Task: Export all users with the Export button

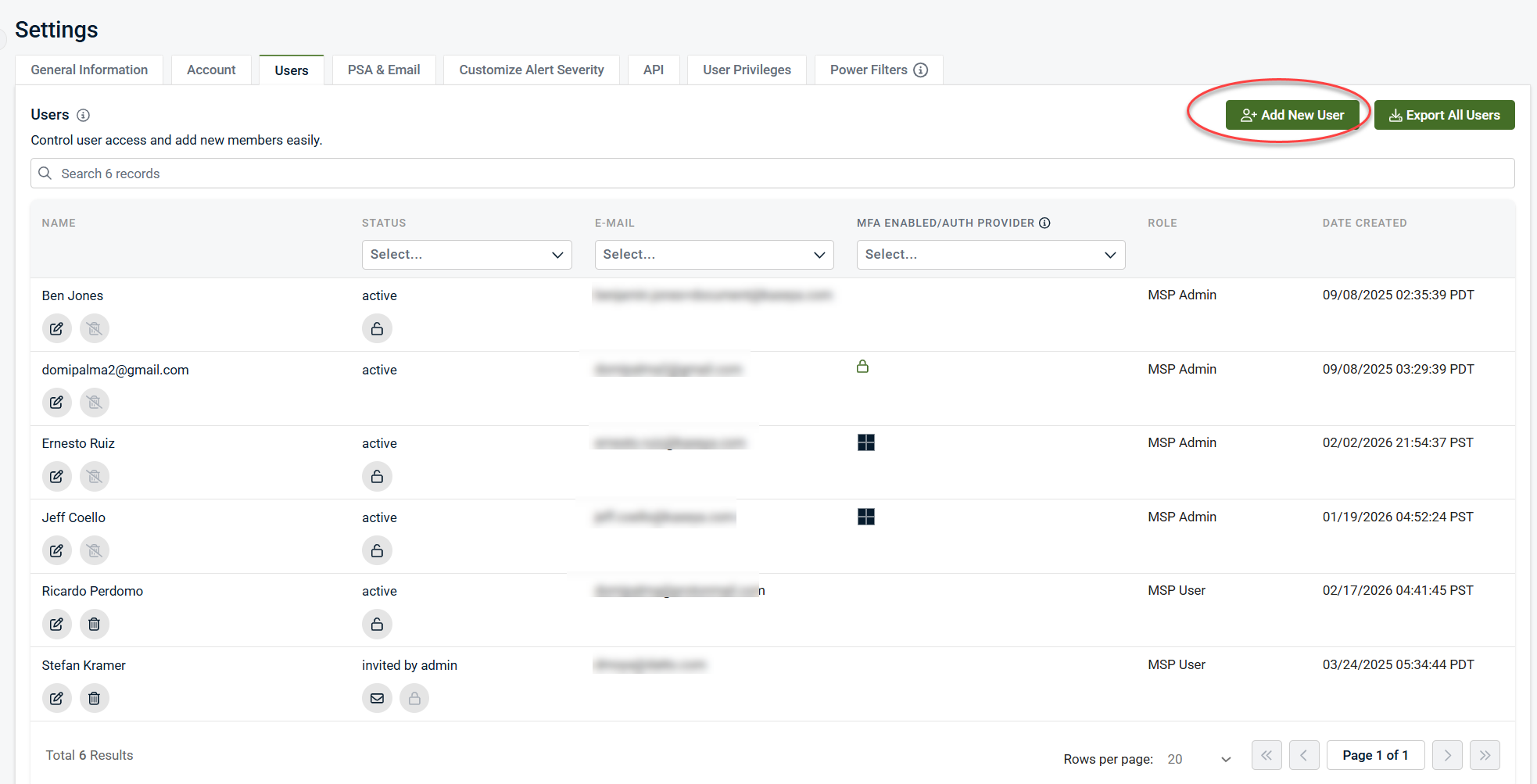Action: coord(1444,115)
